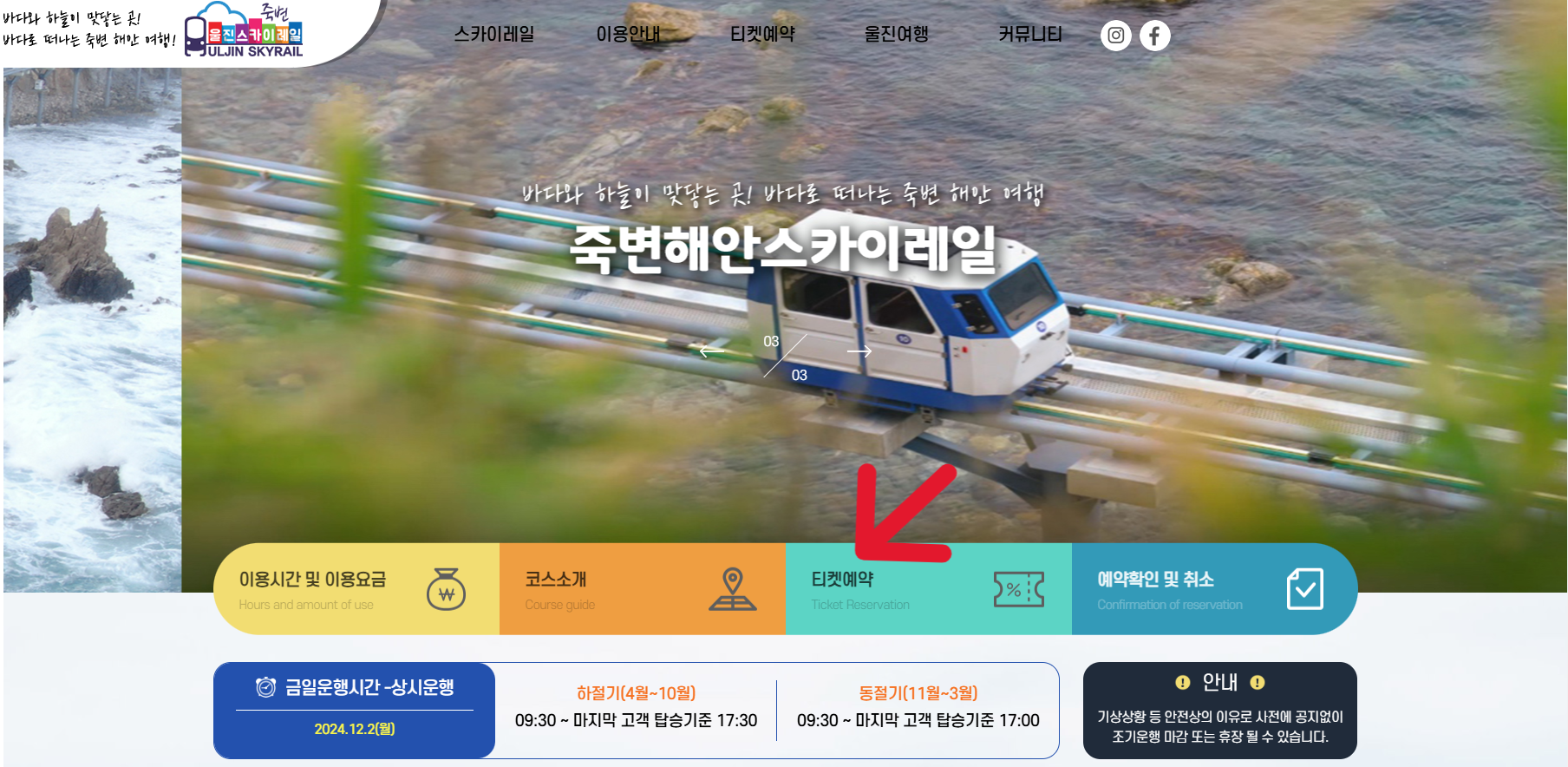Go to previous slide with left arrow
The height and width of the screenshot is (767, 1568).
click(x=712, y=351)
